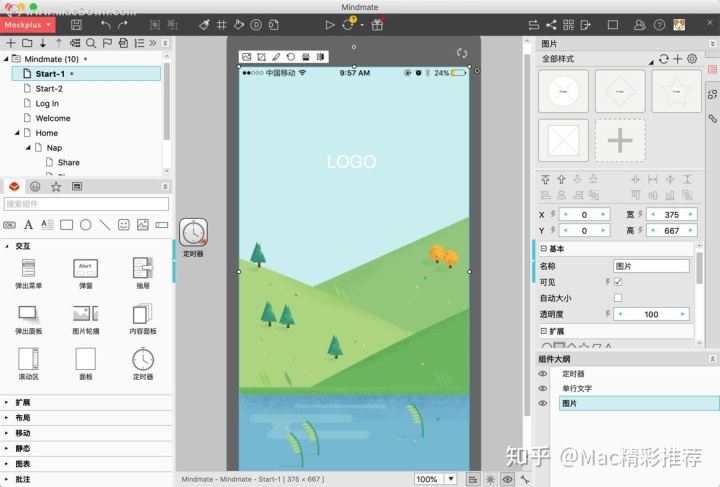The width and height of the screenshot is (720, 487).
Task: Collapse the 交互 component category
Action: pos(6,246)
